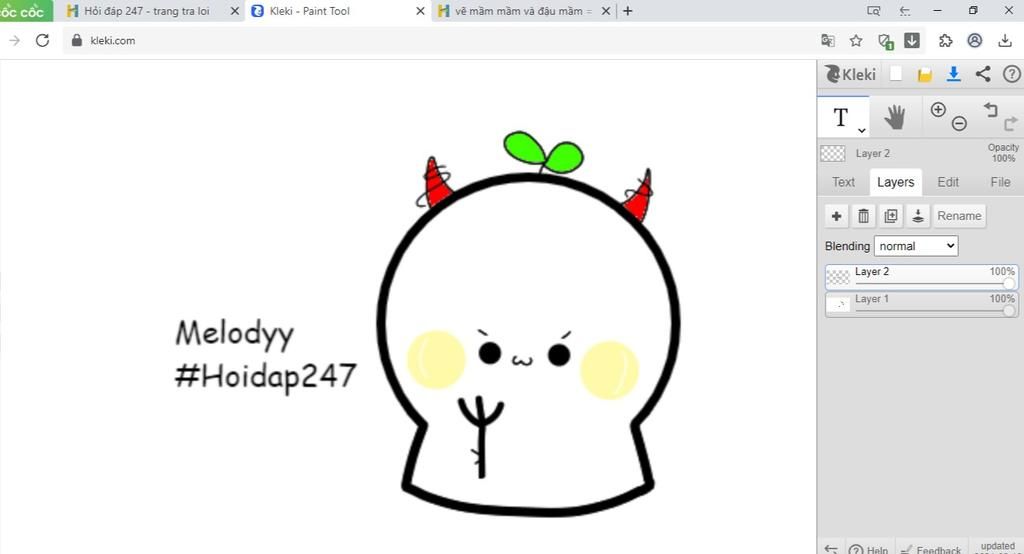Click the tab search icon in title bar
This screenshot has height=554, width=1024.
[x=873, y=11]
